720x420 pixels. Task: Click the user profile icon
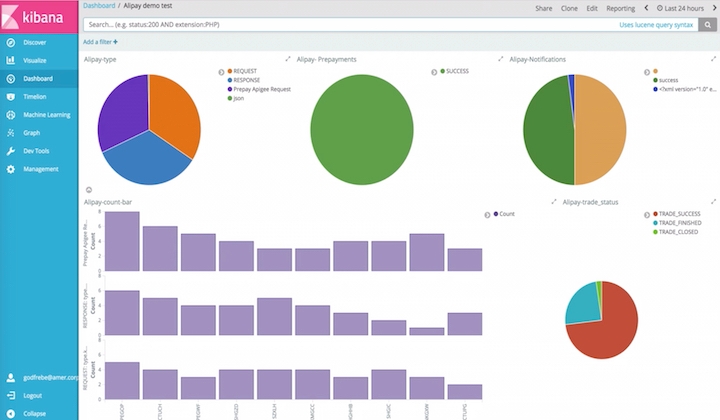coord(11,377)
